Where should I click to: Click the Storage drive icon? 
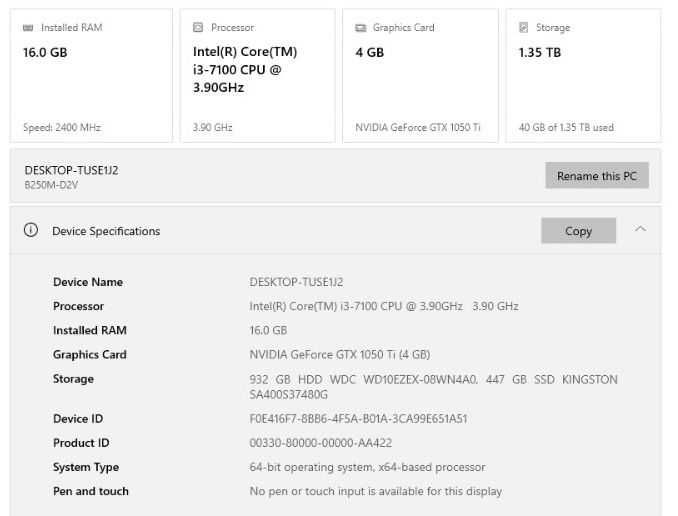523,28
